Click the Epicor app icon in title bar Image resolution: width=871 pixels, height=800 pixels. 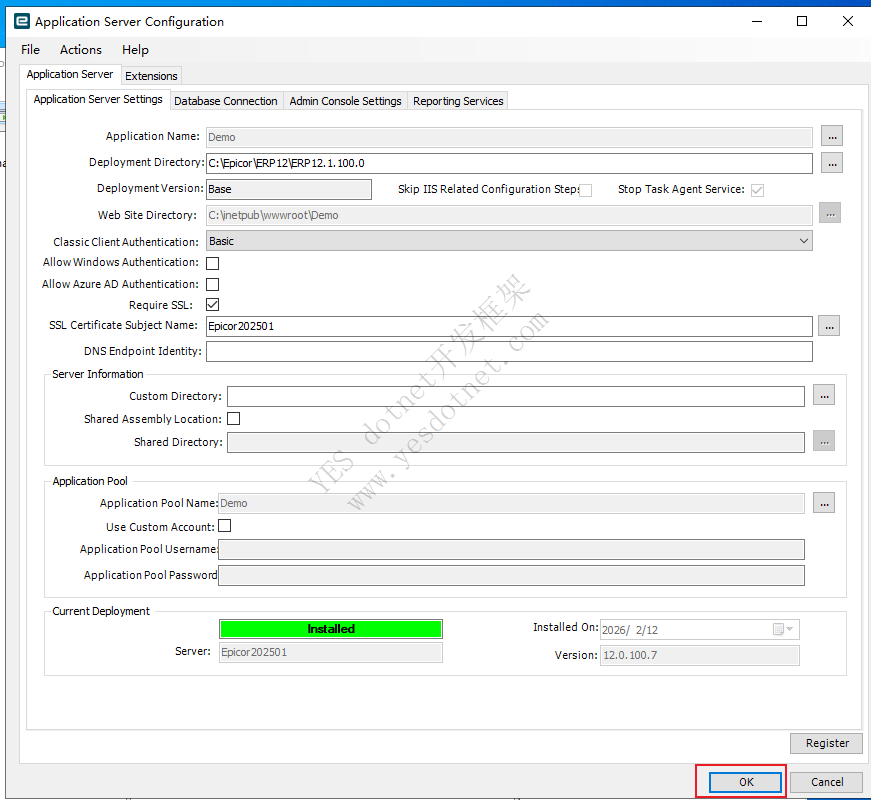pyautogui.click(x=20, y=21)
